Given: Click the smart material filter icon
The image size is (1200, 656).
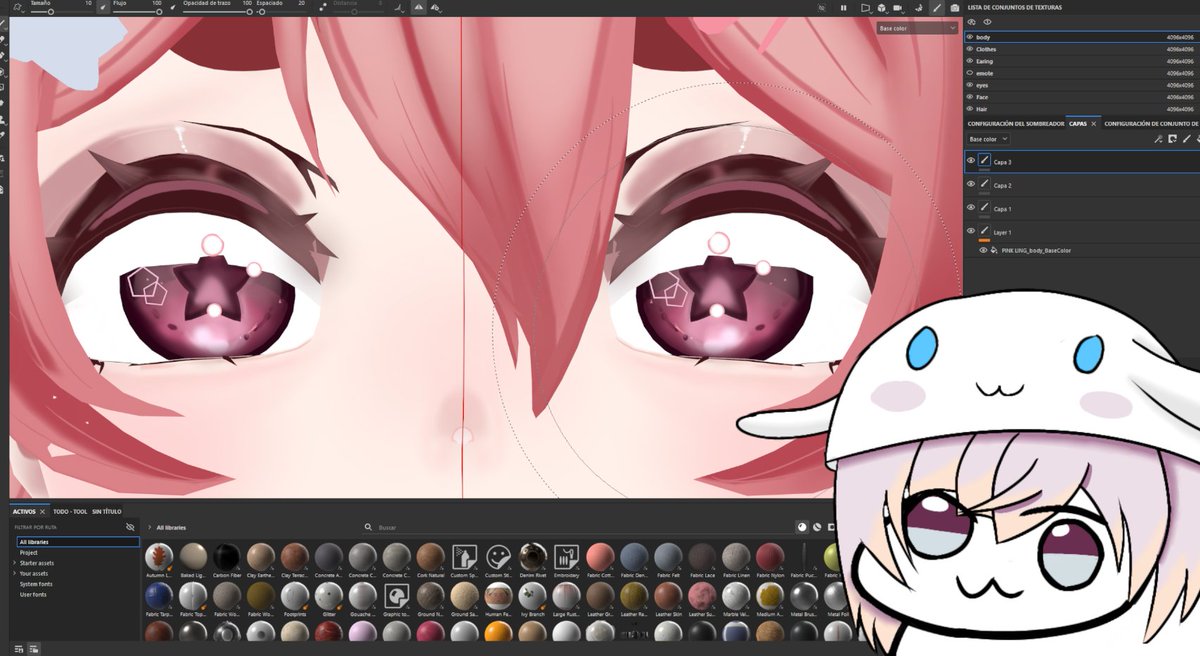Looking at the screenshot, I should pyautogui.click(x=817, y=527).
